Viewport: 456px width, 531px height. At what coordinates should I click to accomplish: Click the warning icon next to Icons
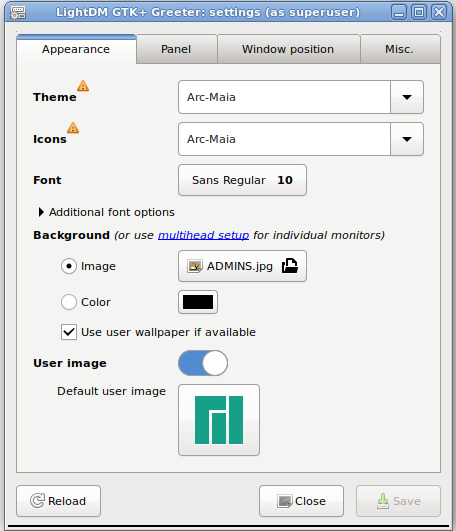[73, 128]
